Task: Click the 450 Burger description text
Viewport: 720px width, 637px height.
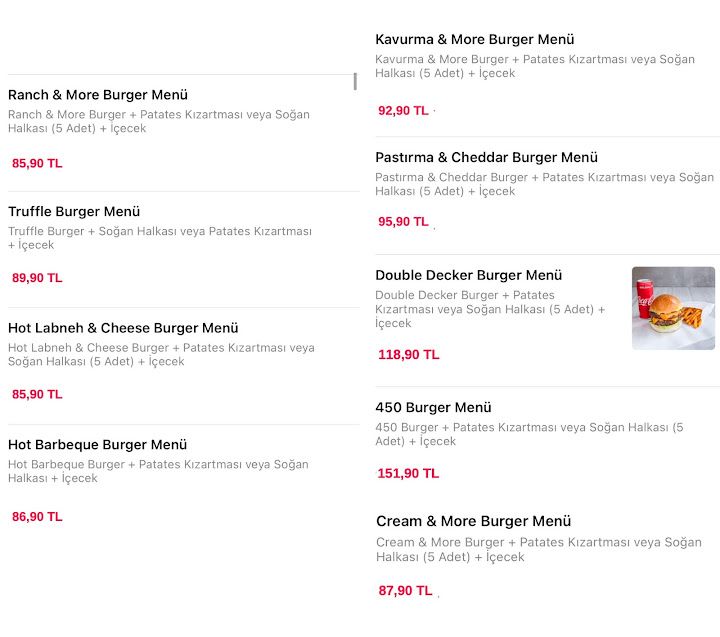Action: [529, 434]
